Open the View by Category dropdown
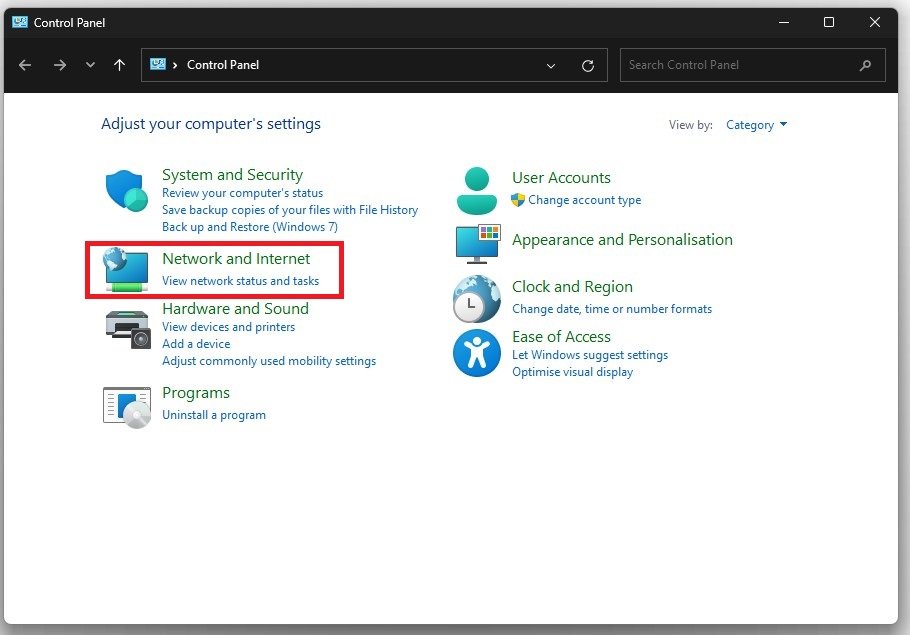Screen dimensions: 910x635 pyautogui.click(x=756, y=125)
